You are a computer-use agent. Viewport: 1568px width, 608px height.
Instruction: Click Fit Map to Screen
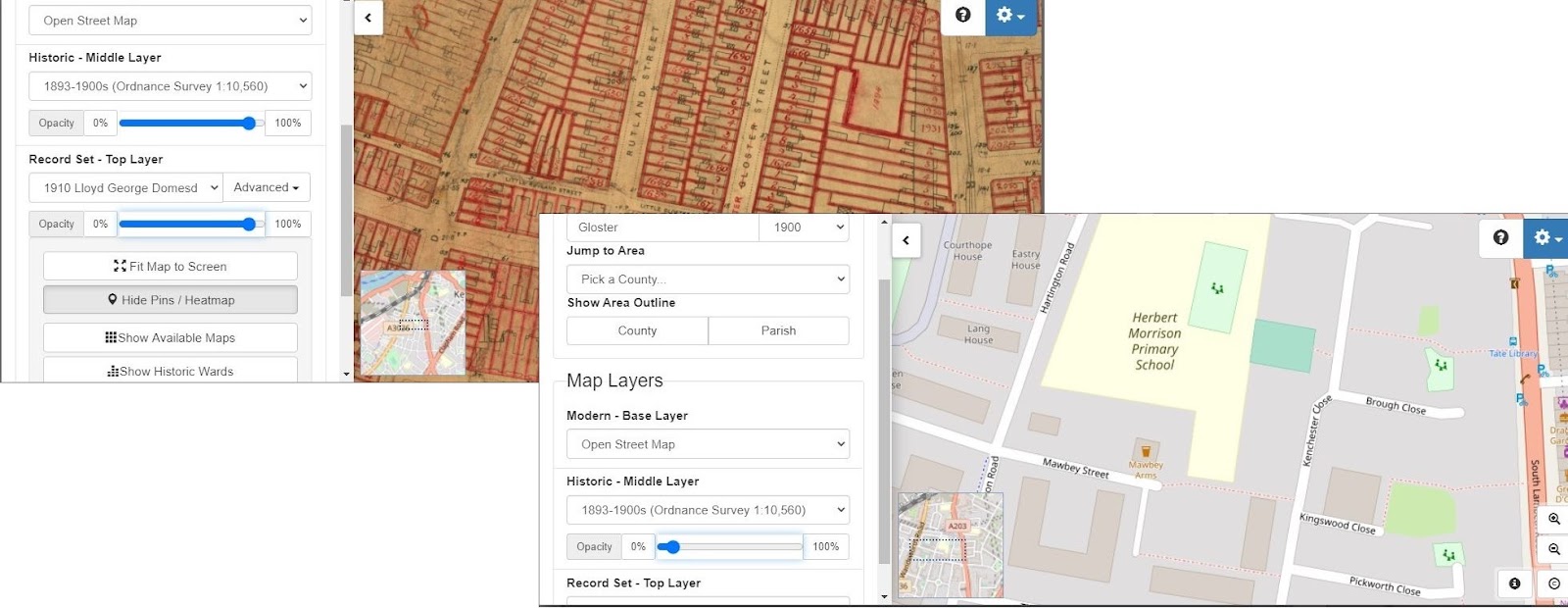point(171,267)
